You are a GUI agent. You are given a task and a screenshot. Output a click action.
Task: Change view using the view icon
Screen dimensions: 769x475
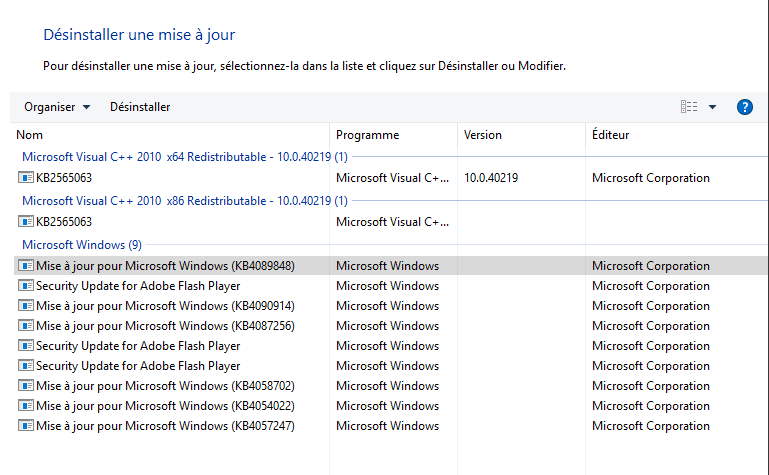[689, 107]
